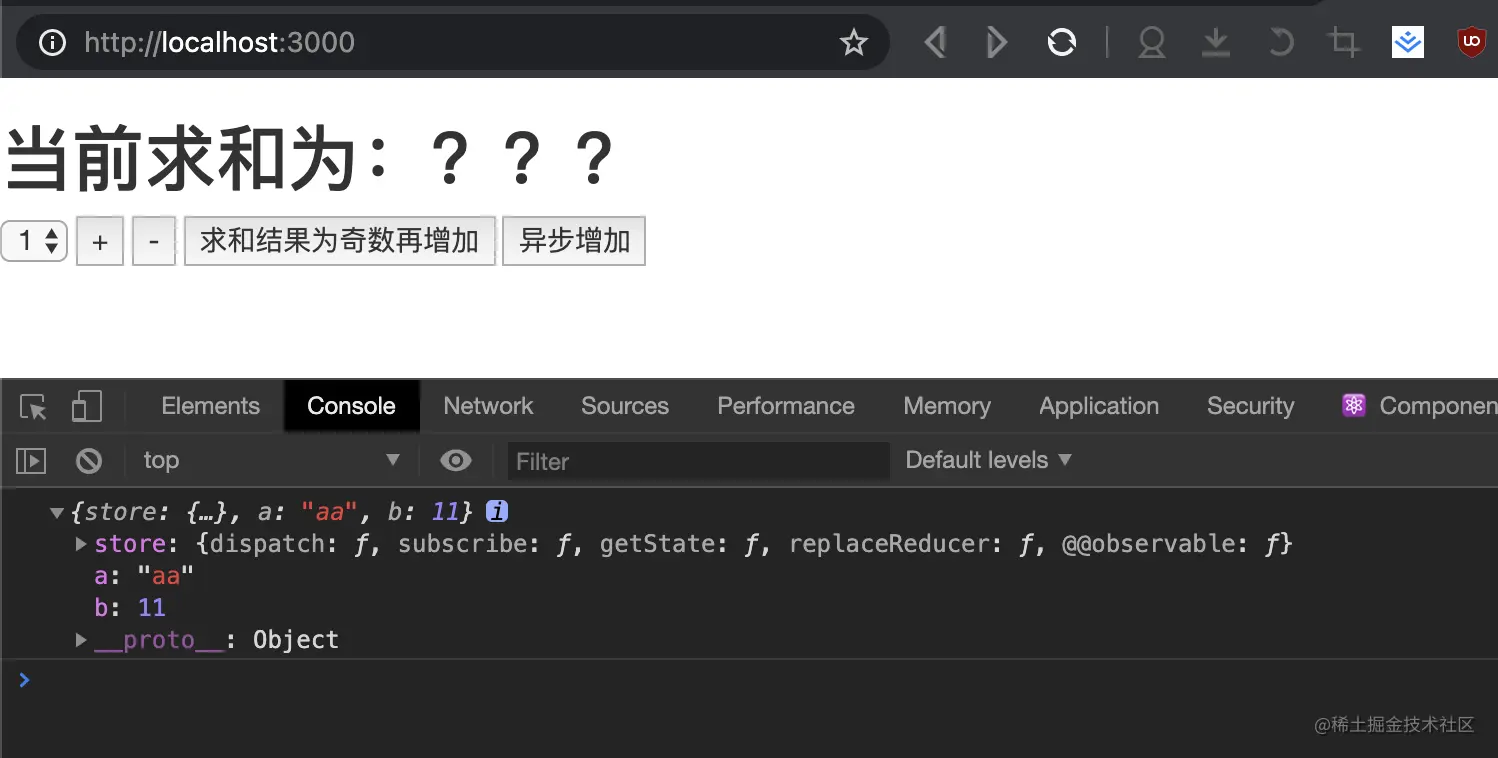The image size is (1498, 758).
Task: Open downloads via the download arrow icon
Action: [x=1215, y=42]
